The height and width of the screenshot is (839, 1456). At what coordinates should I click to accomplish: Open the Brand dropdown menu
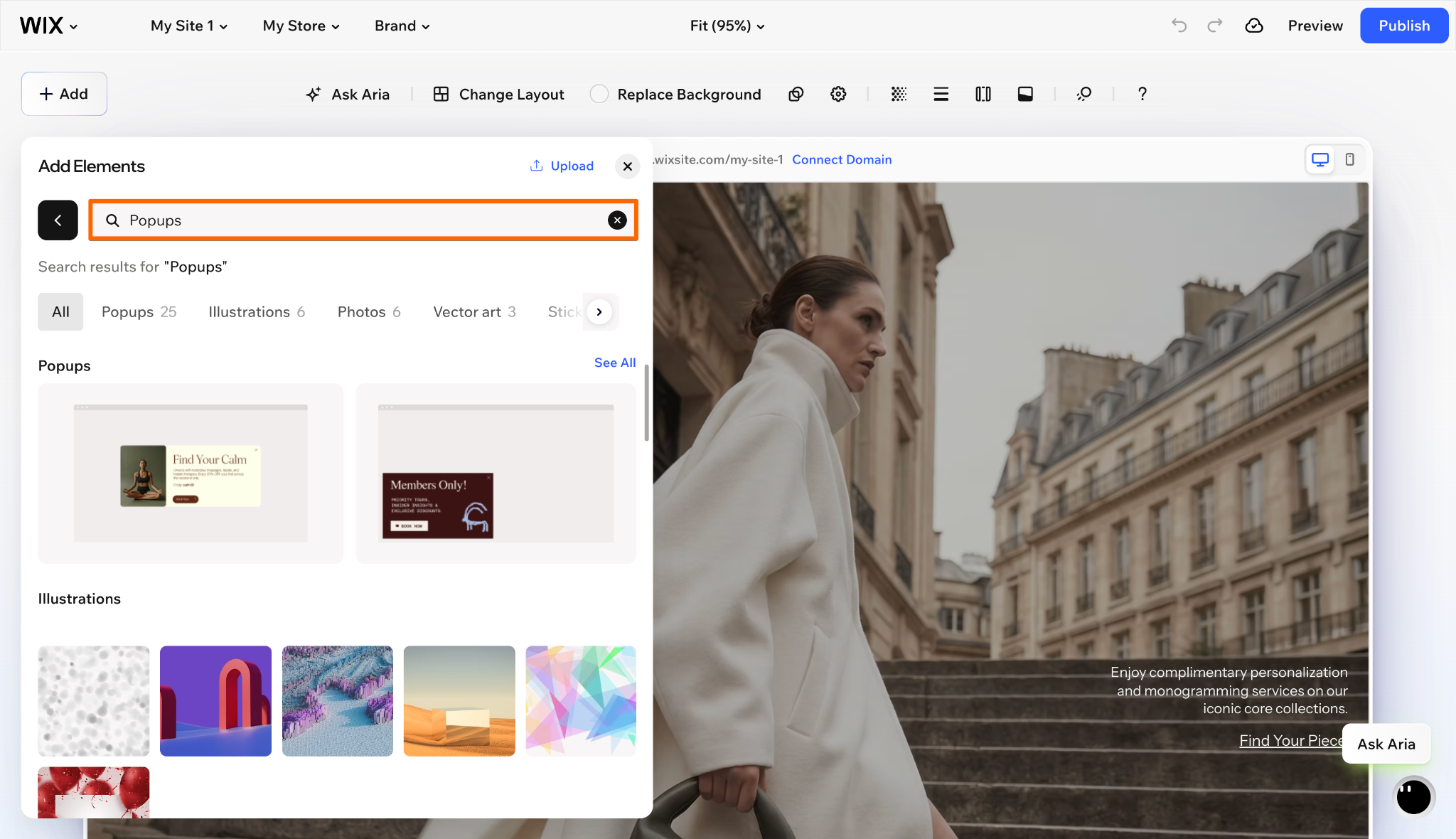(x=402, y=26)
